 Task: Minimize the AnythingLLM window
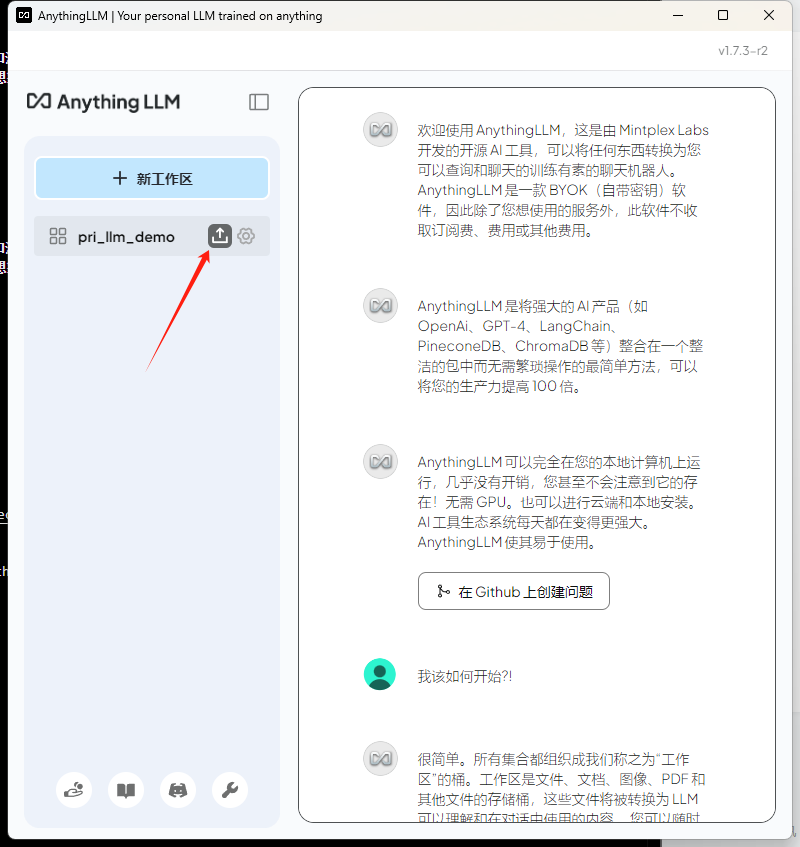(x=678, y=16)
